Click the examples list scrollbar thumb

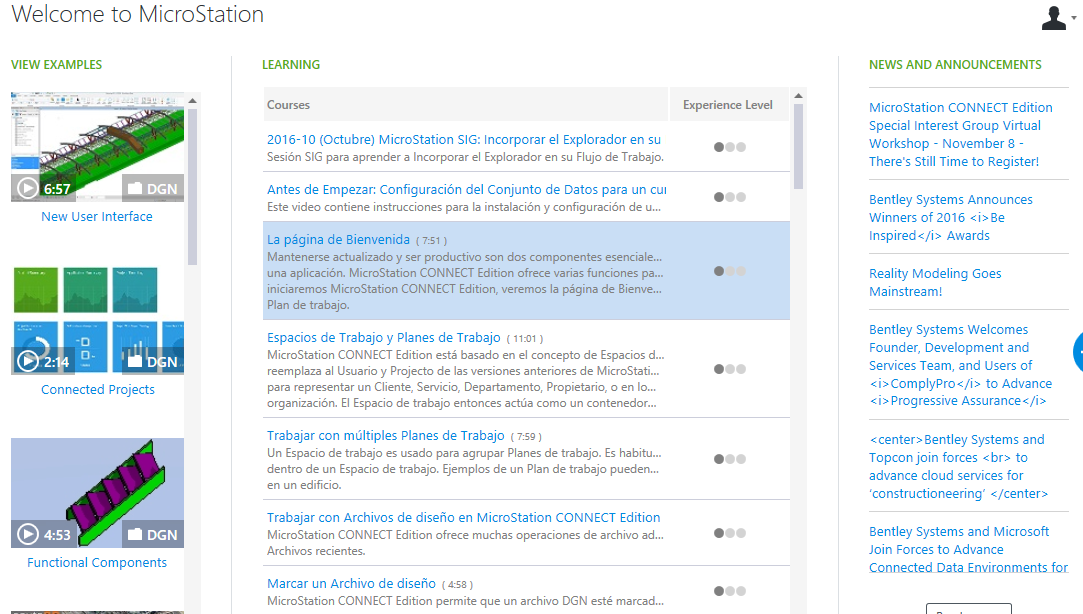tap(193, 186)
